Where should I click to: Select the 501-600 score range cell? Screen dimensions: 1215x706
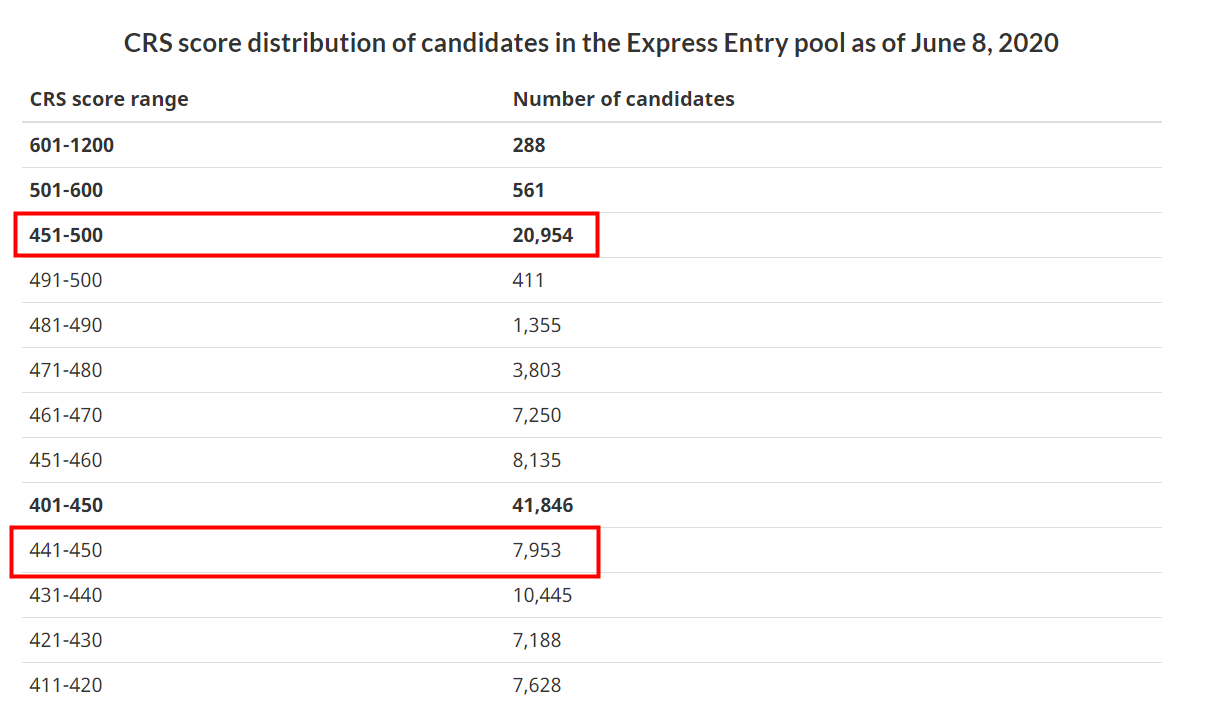coord(66,190)
